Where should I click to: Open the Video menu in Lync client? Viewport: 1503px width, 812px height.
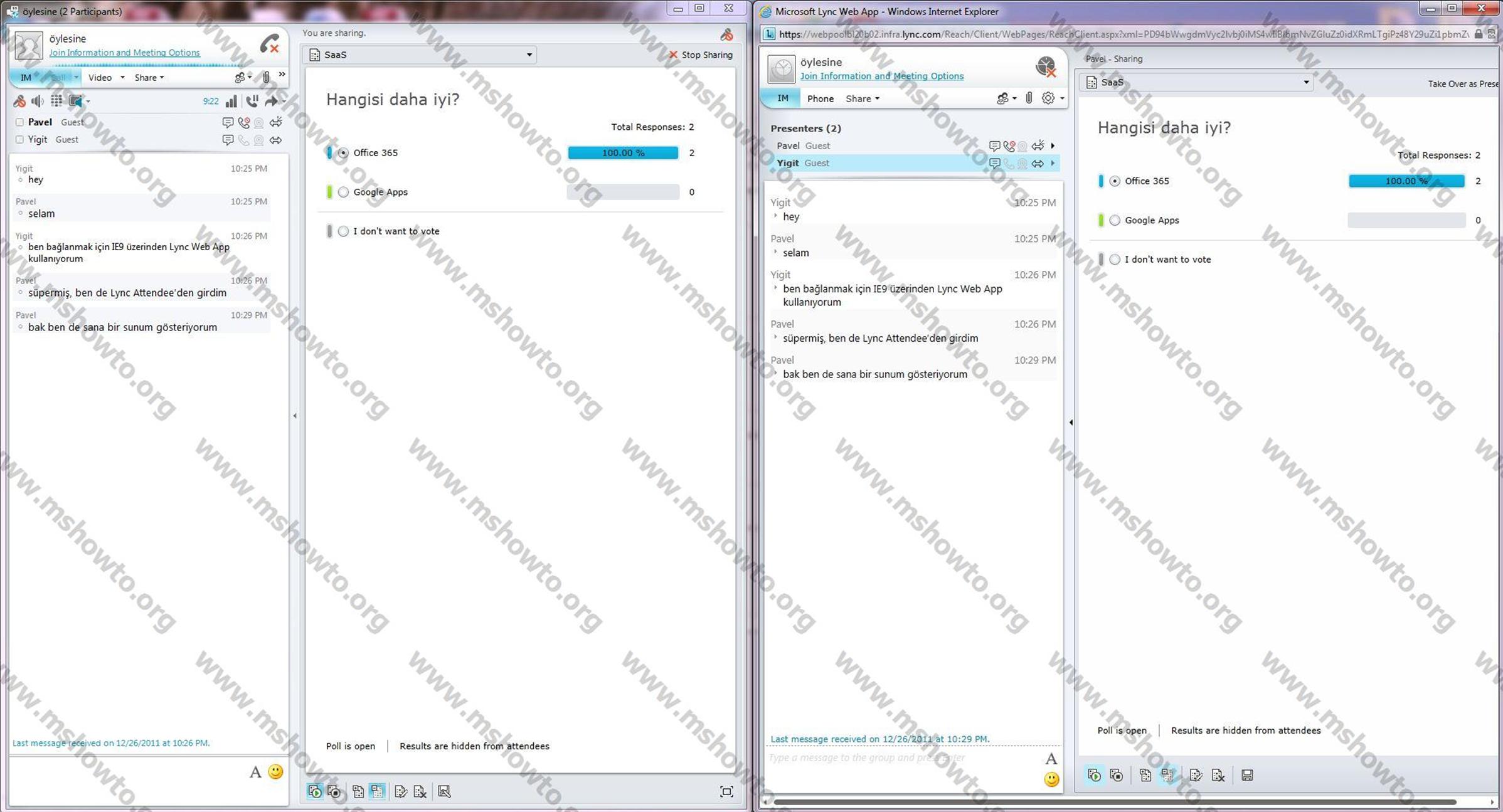100,78
